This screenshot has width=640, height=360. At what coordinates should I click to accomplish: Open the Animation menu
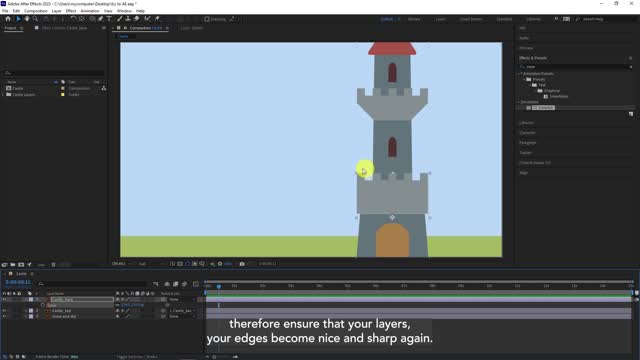point(90,11)
